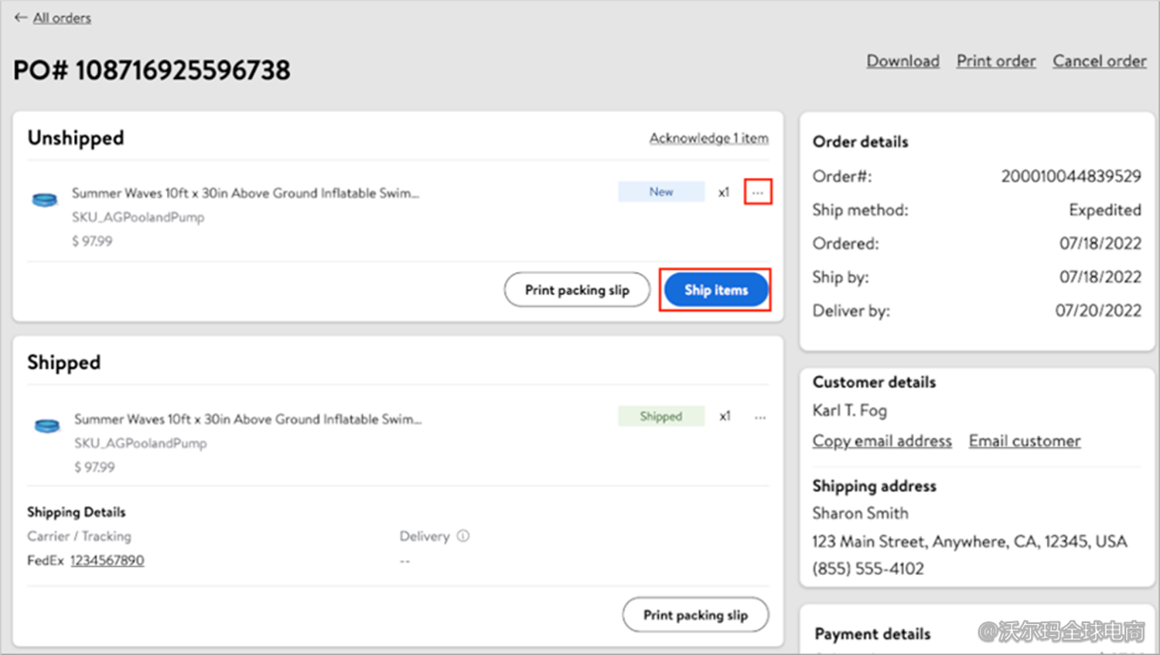Viewport: 1160px width, 655px height.
Task: Click the pool thumbnail in Unshipped section
Action: 45,199
